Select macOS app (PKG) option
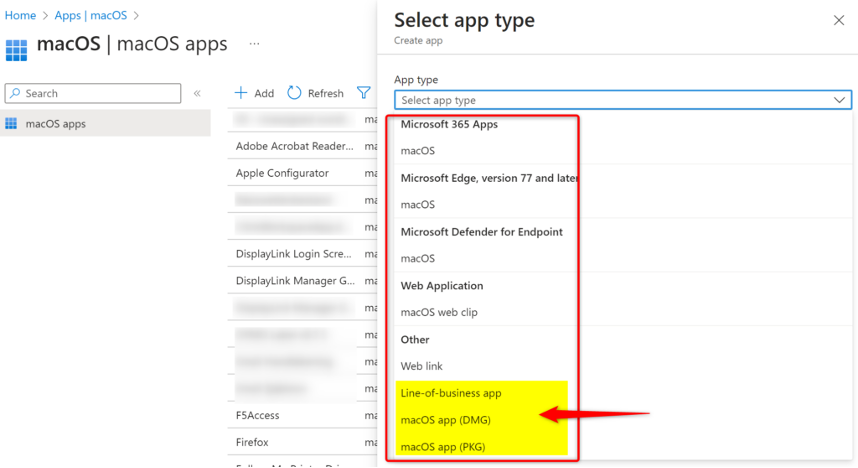The width and height of the screenshot is (858, 468). pyautogui.click(x=443, y=447)
